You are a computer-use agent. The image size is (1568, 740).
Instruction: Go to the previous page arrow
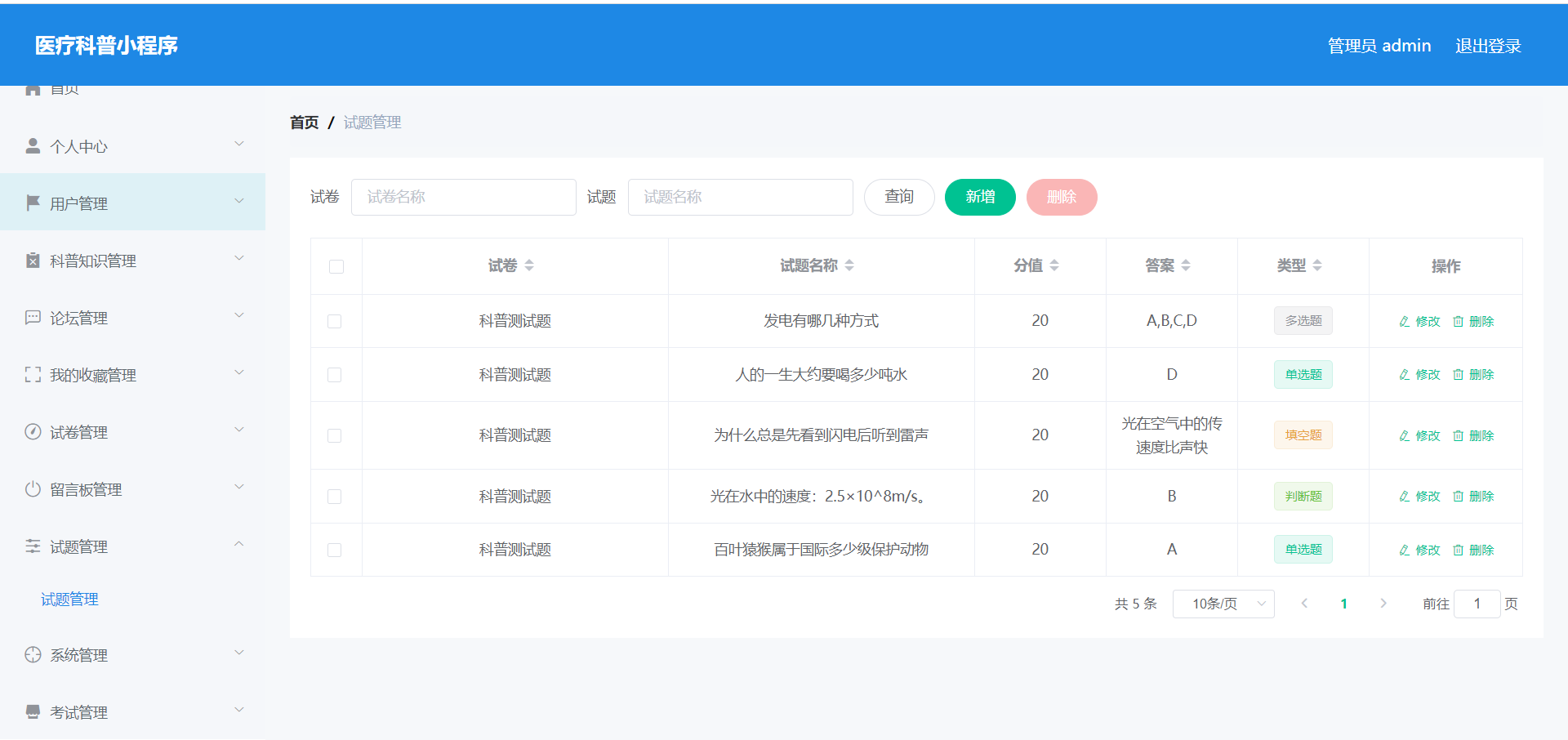1304,604
